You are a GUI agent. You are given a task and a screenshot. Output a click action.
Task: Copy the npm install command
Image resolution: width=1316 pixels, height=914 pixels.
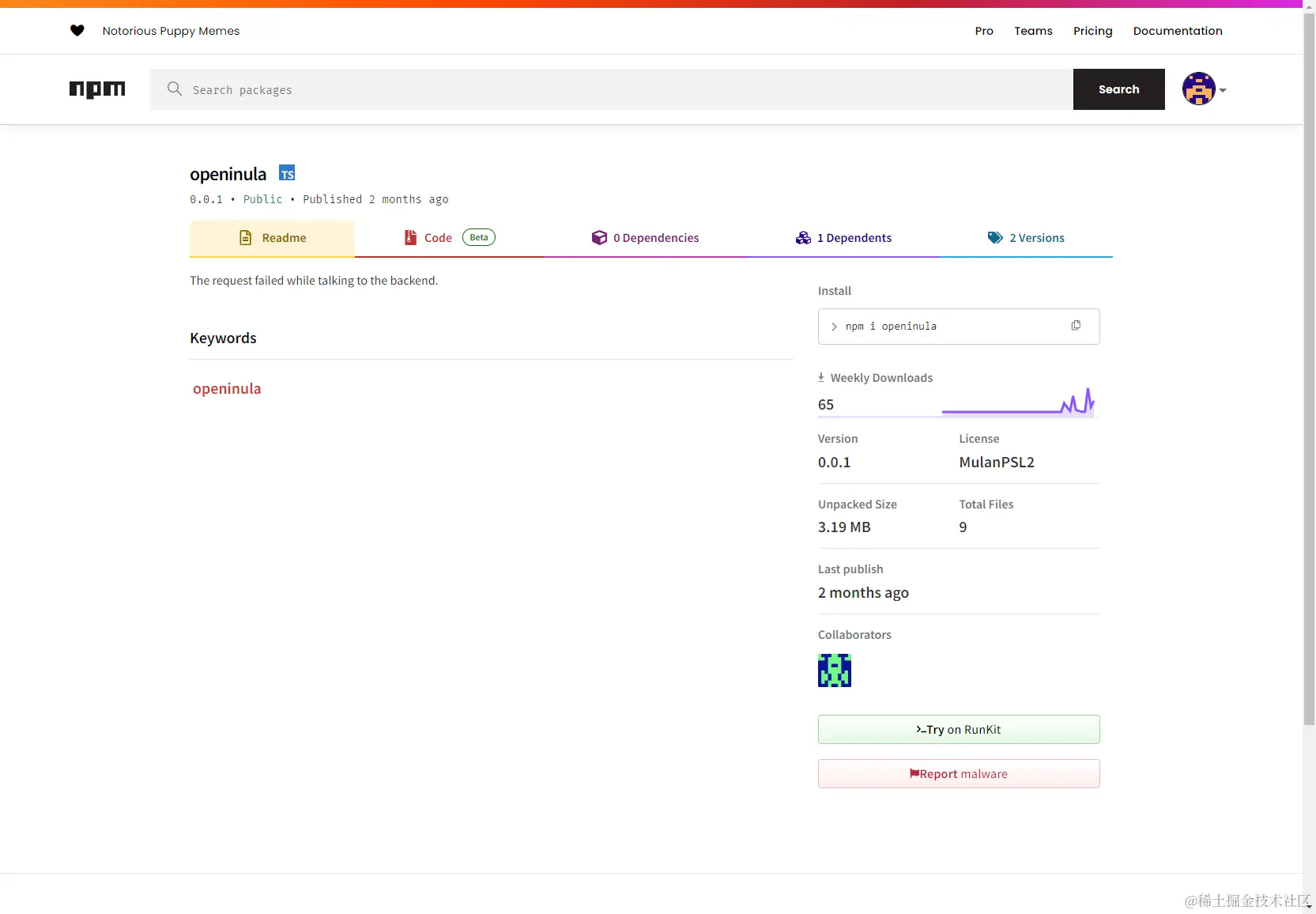click(x=1076, y=326)
